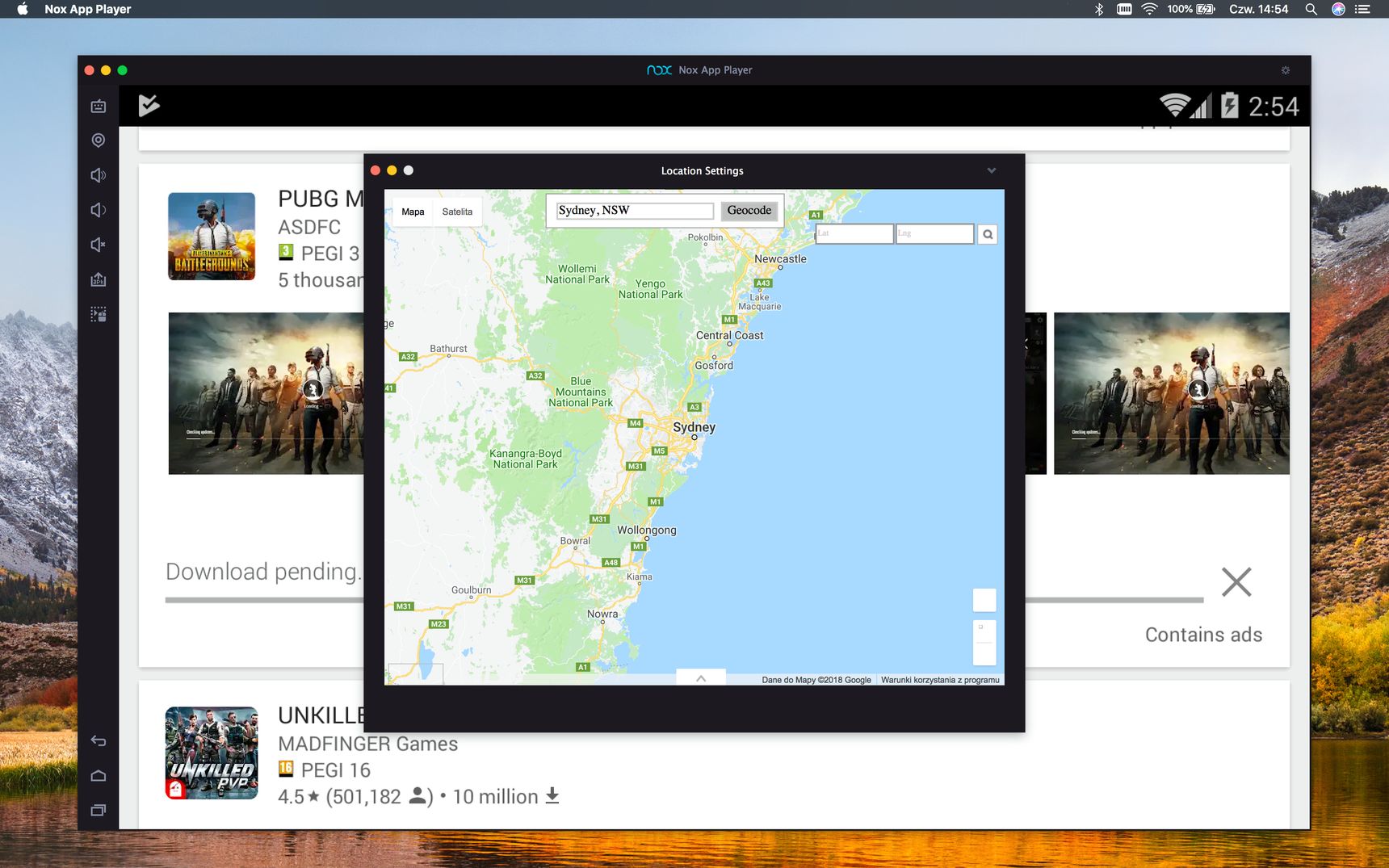Open the Apple menu
The width and height of the screenshot is (1389, 868).
coord(23,9)
